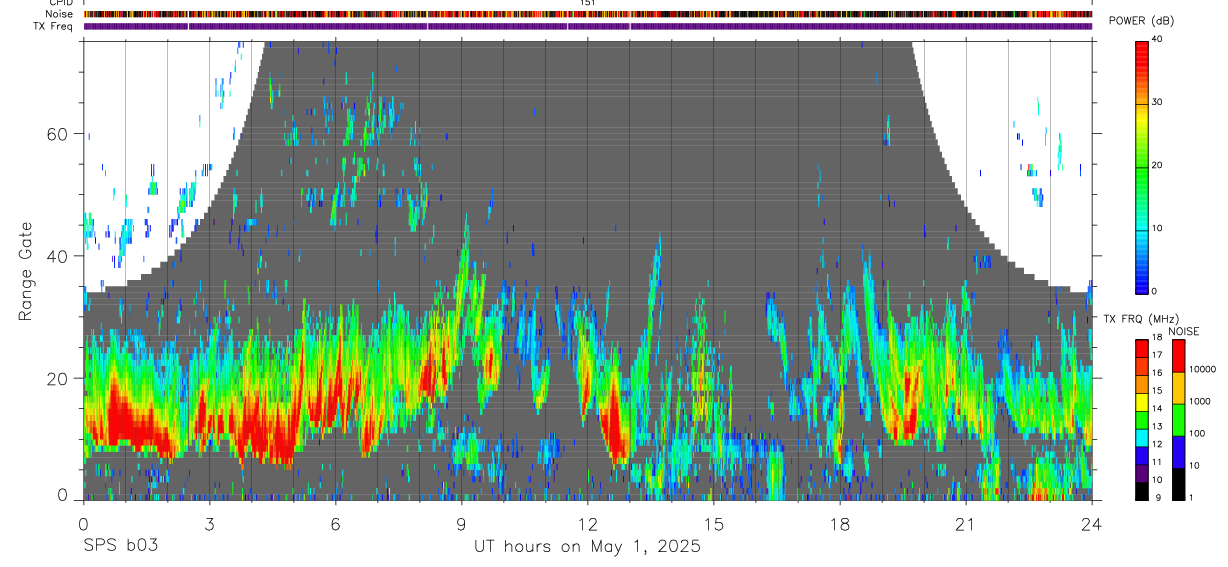Click the 100 green noise legend swatch
The width and height of the screenshot is (1228, 567).
pyautogui.click(x=1178, y=420)
